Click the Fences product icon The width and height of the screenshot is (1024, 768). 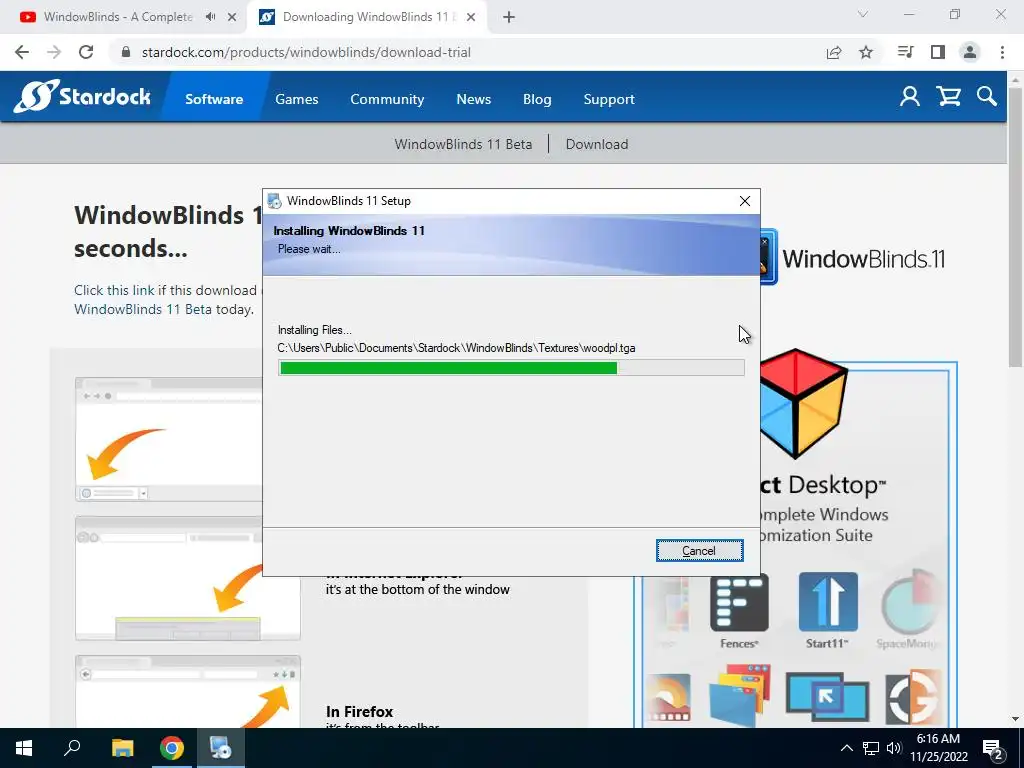pos(739,603)
